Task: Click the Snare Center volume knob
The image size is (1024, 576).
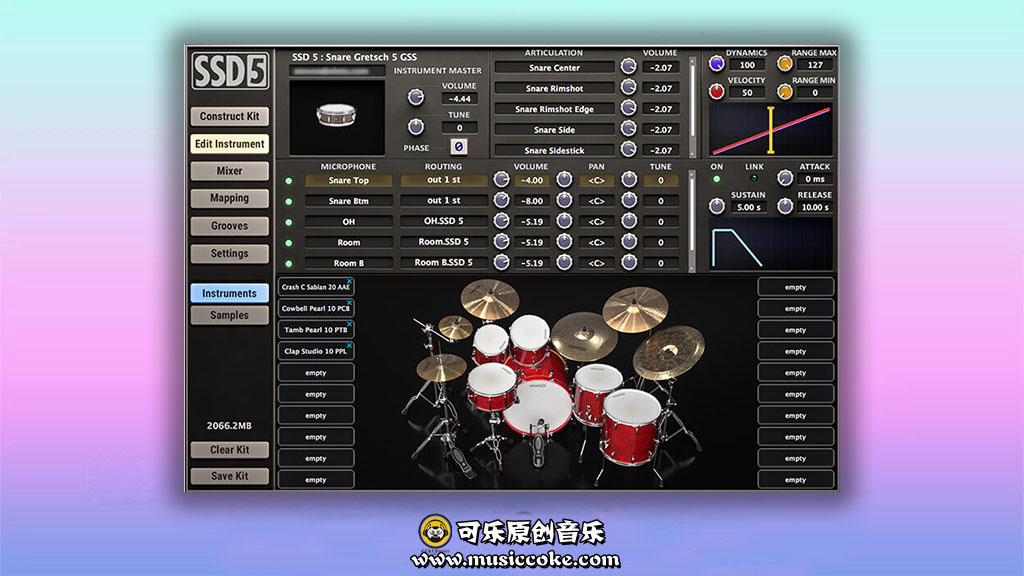Action: (628, 66)
